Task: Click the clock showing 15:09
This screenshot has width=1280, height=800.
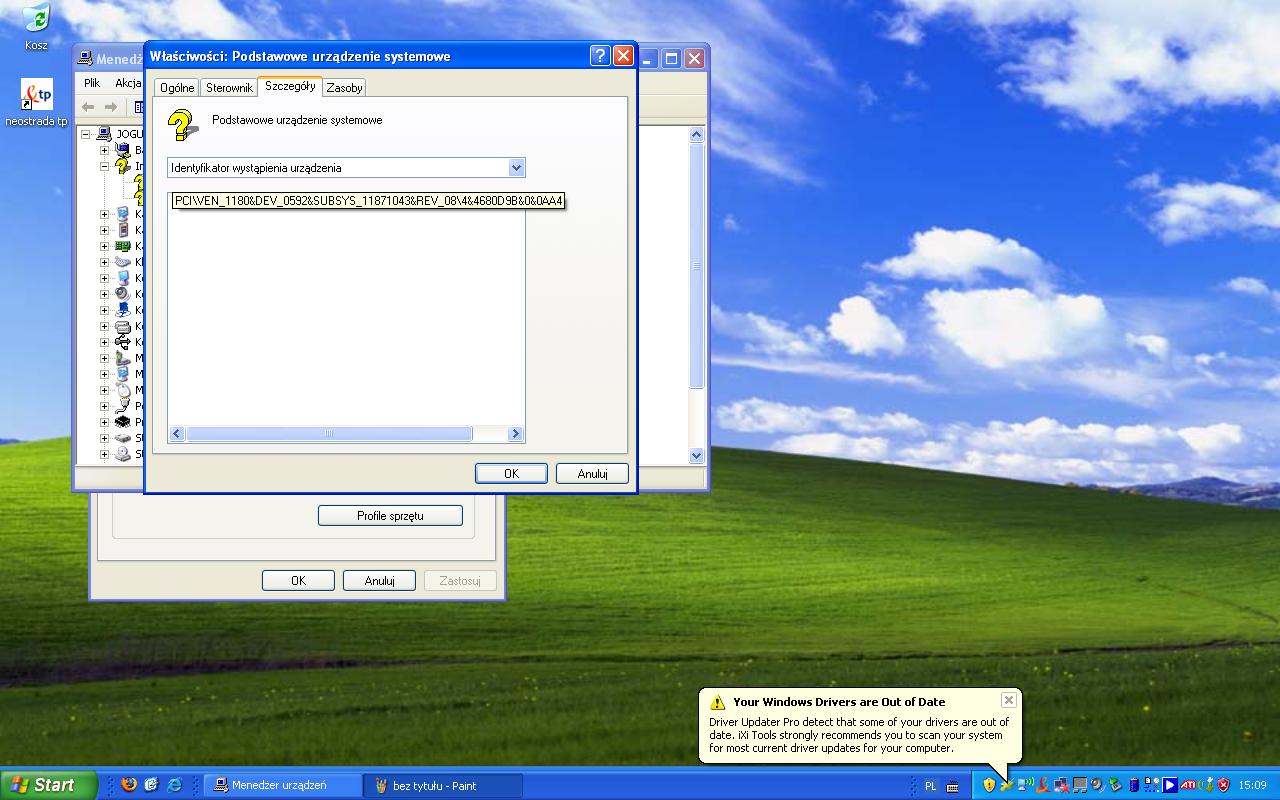Action: click(1252, 785)
